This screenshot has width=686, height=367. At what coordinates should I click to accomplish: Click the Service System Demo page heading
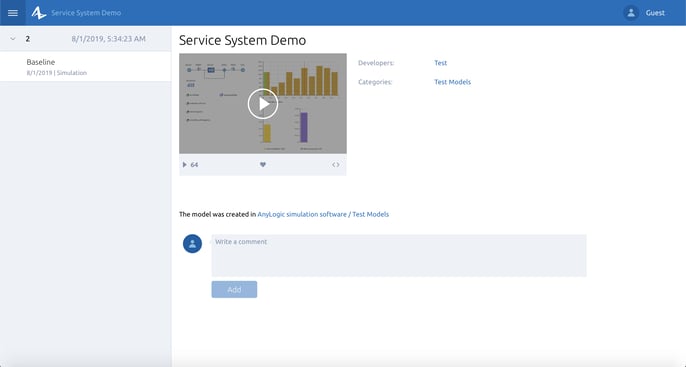pyautogui.click(x=242, y=40)
